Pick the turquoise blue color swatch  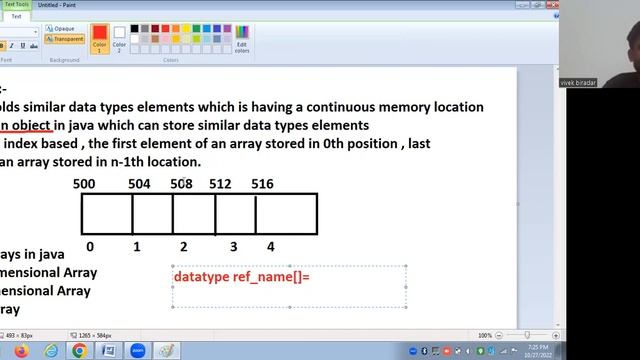coord(207,29)
